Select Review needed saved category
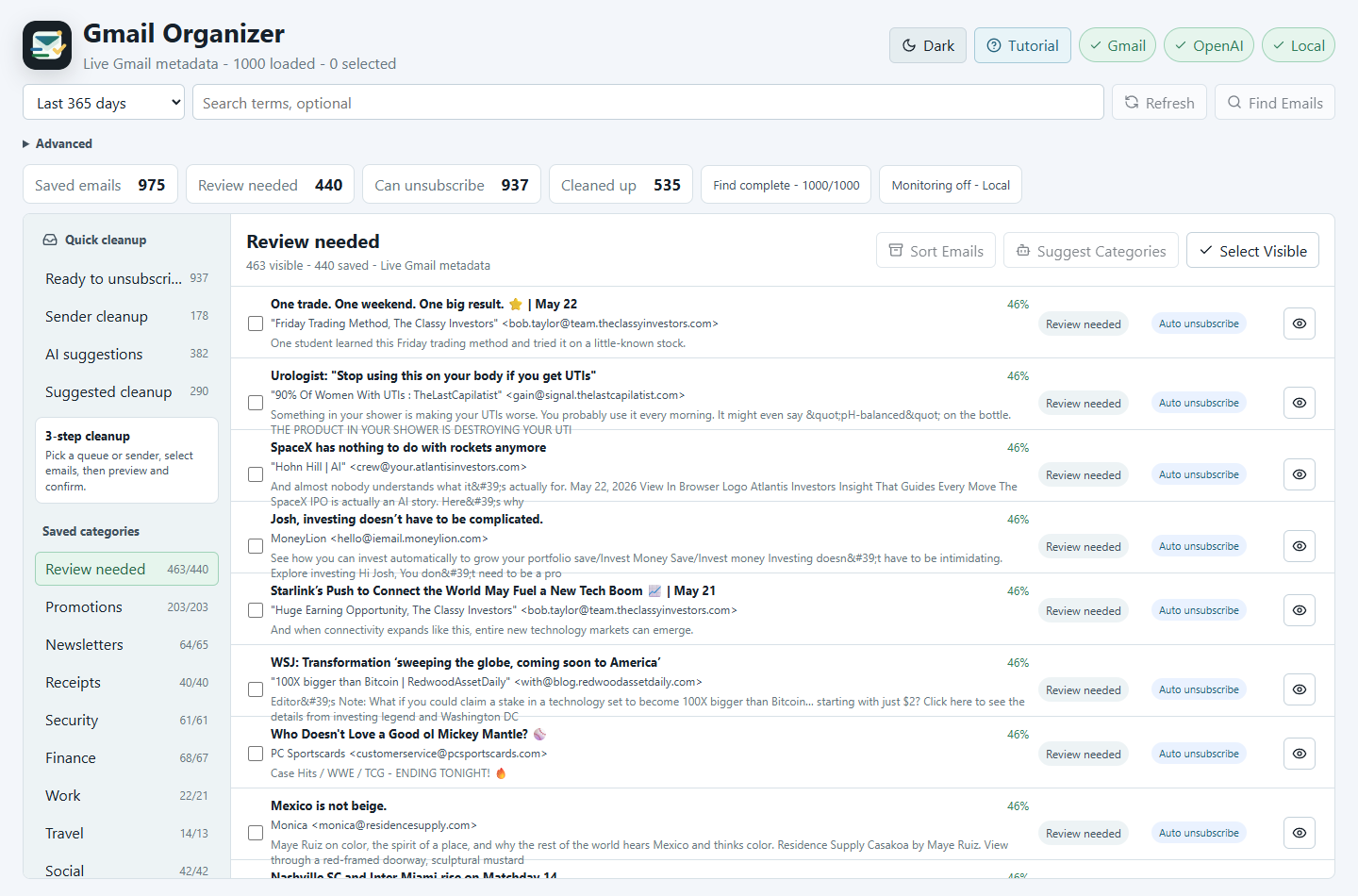The image size is (1358, 896). click(126, 569)
